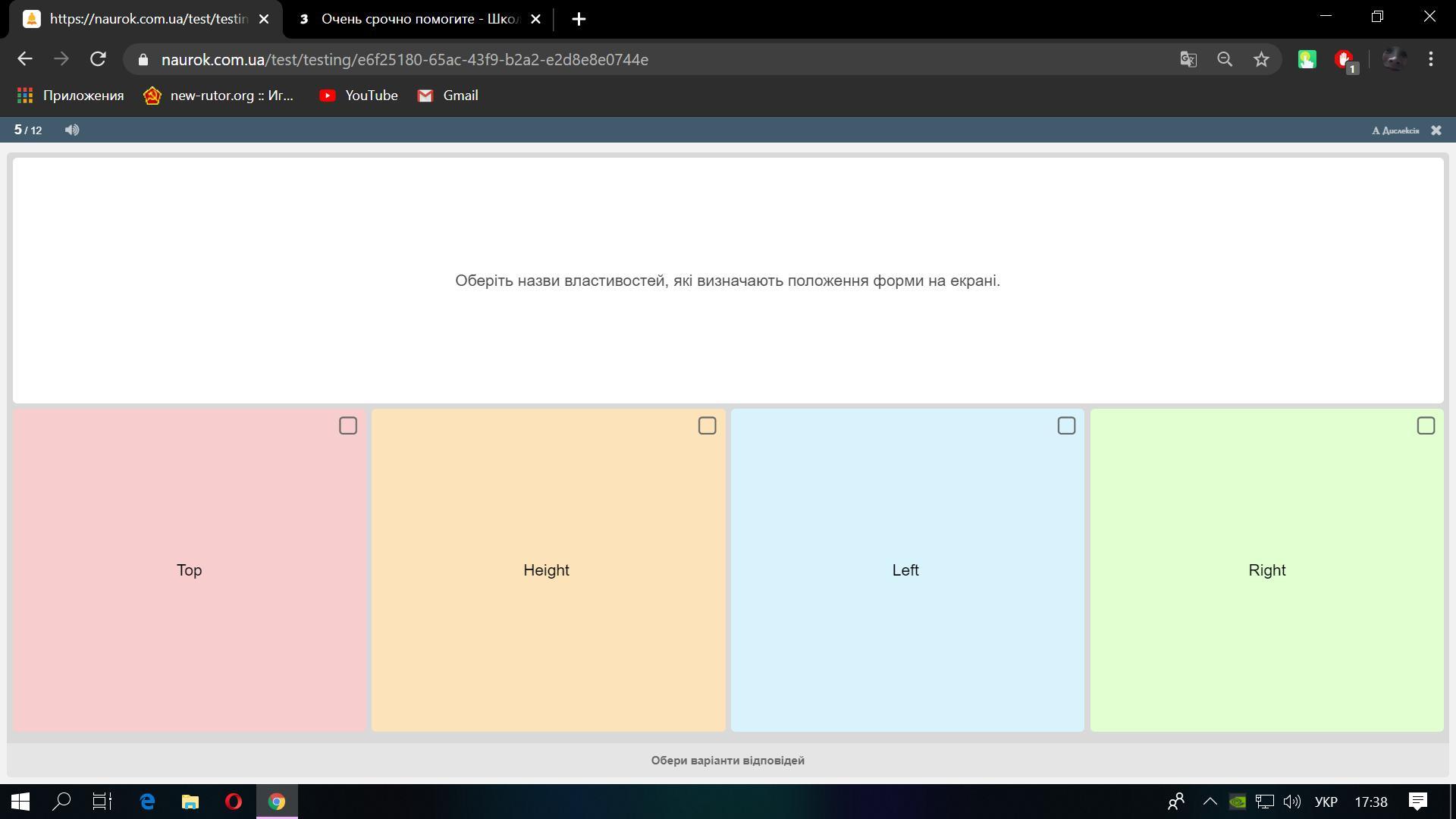The height and width of the screenshot is (819, 1456).
Task: Go back to previous page
Action: point(25,59)
